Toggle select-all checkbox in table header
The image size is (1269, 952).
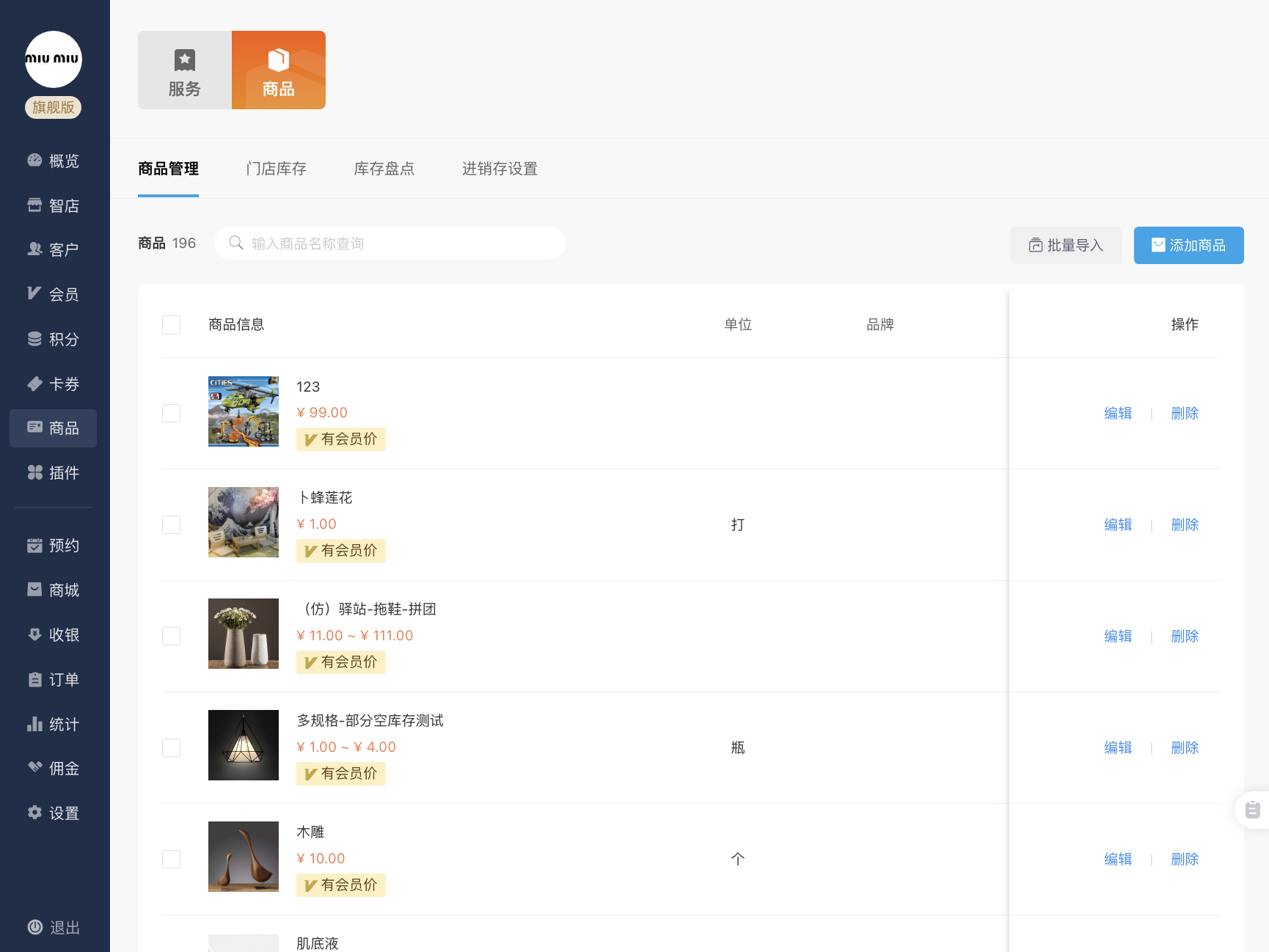pos(172,325)
